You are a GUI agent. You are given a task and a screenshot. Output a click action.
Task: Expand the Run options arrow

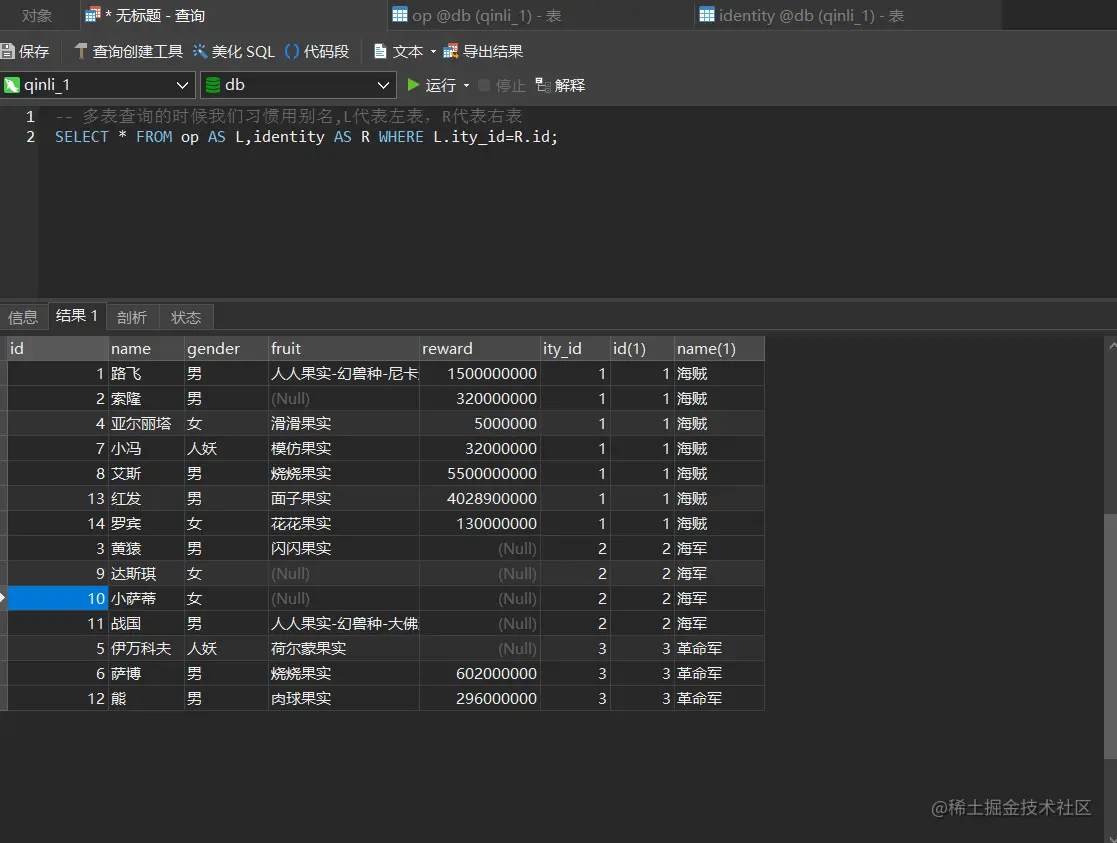coord(467,86)
